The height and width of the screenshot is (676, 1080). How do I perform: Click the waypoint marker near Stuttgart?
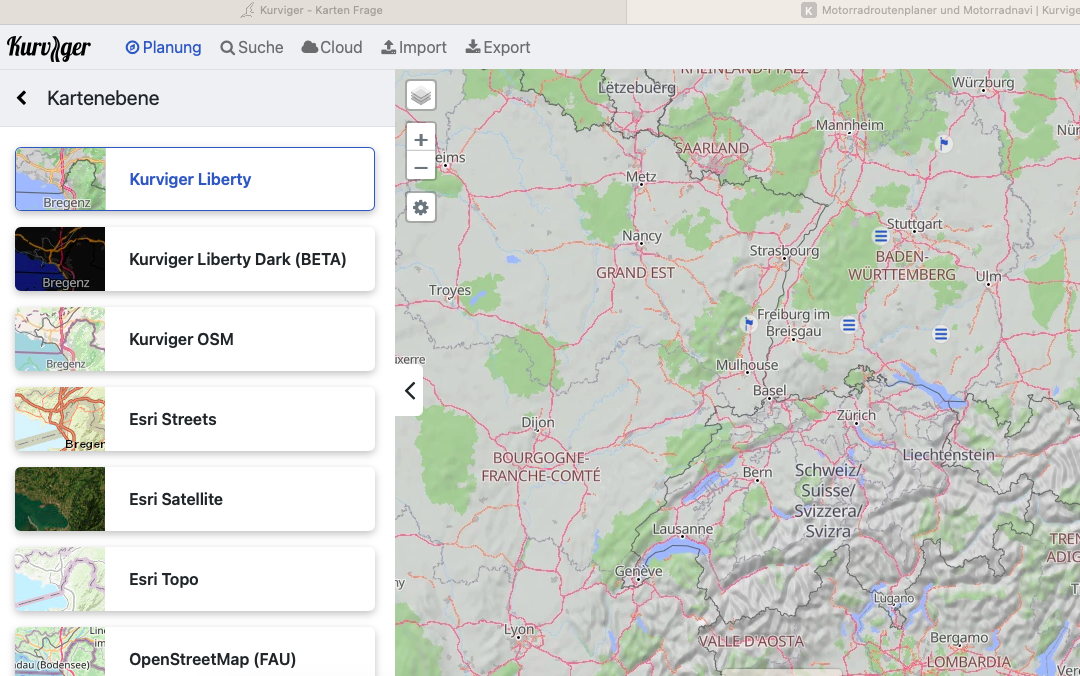(880, 236)
